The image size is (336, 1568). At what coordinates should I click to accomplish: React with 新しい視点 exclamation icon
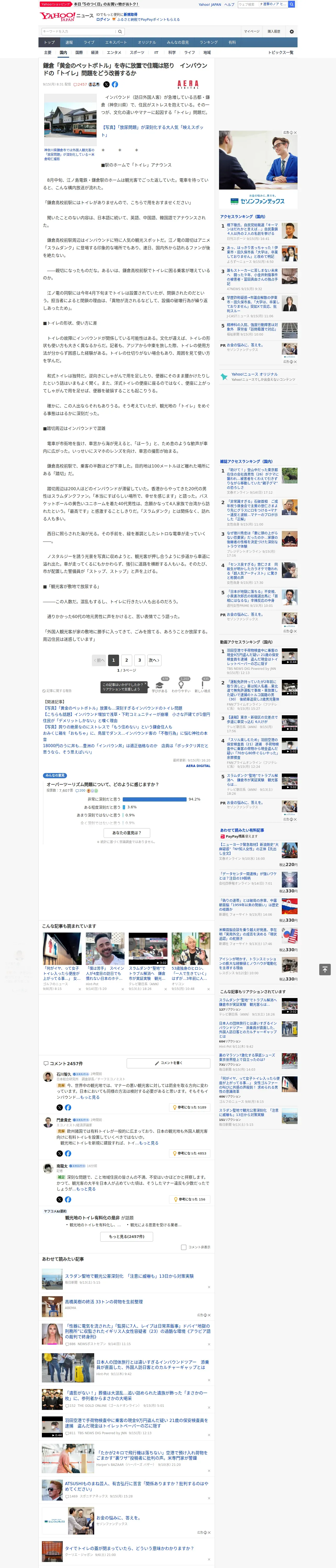coord(203,686)
